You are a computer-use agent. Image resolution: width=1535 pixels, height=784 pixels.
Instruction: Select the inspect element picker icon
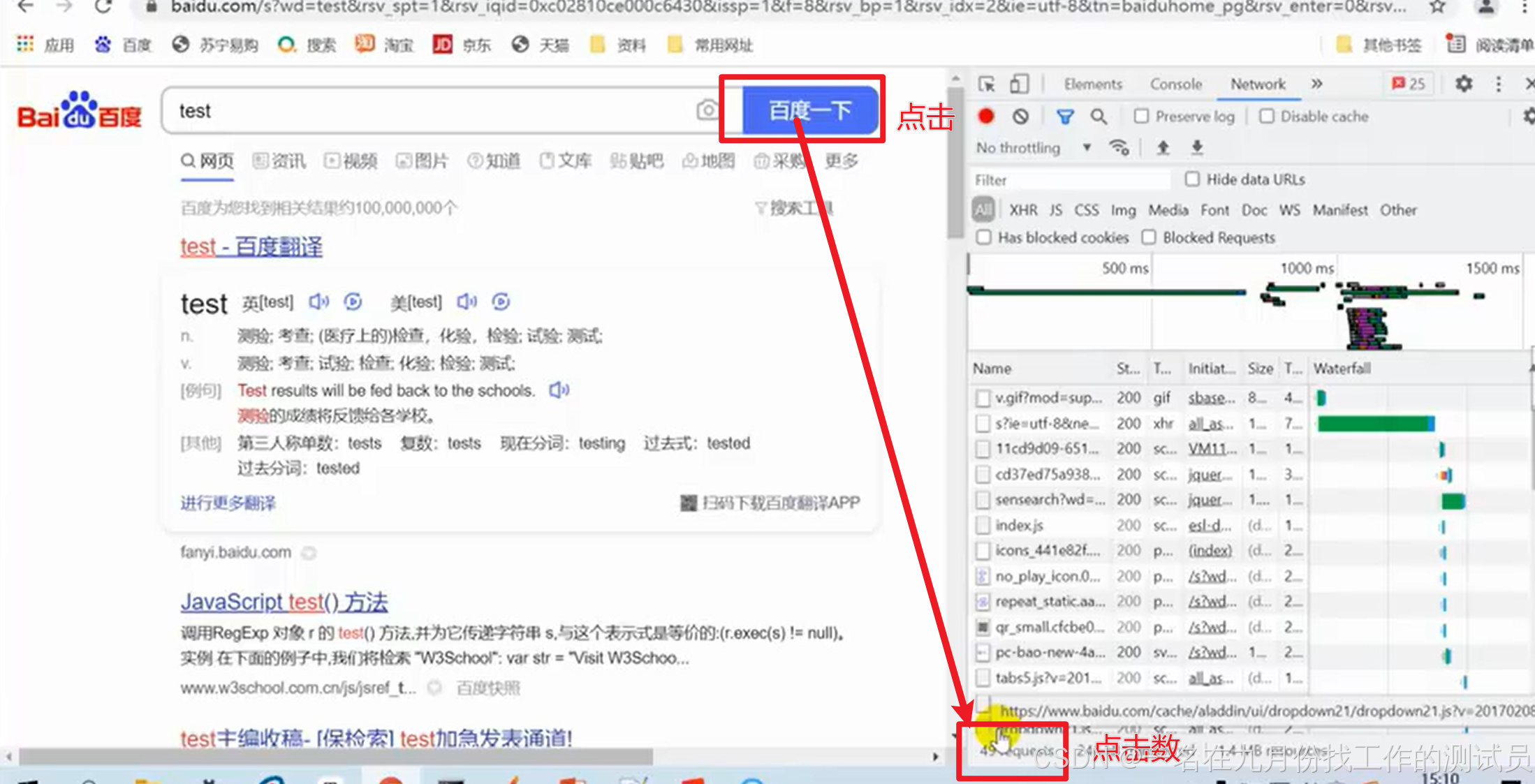[986, 84]
